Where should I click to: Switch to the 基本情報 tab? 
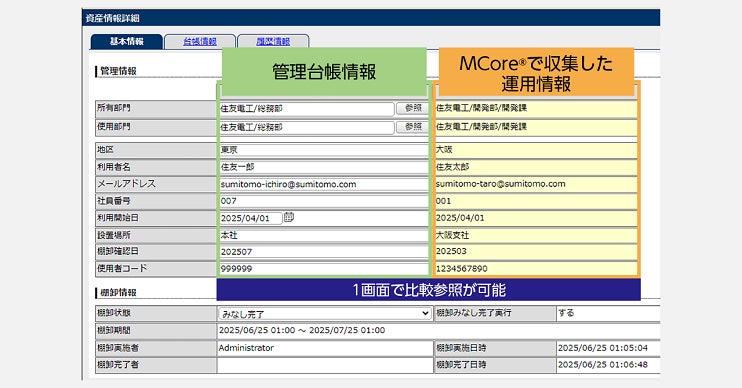click(126, 42)
